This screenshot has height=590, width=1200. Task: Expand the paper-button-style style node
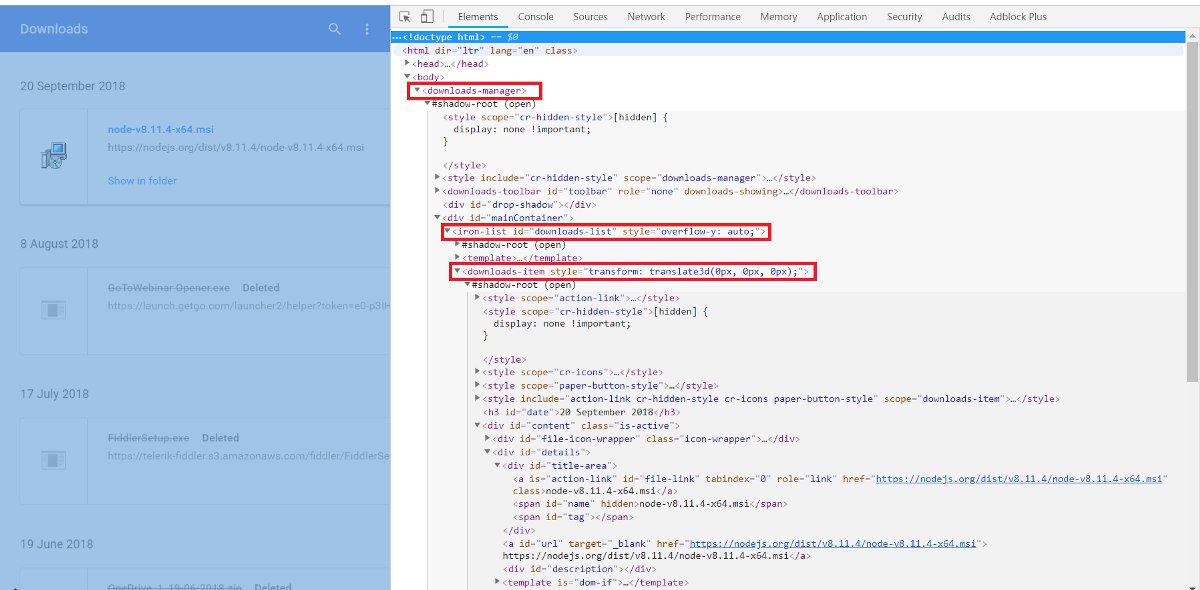478,385
